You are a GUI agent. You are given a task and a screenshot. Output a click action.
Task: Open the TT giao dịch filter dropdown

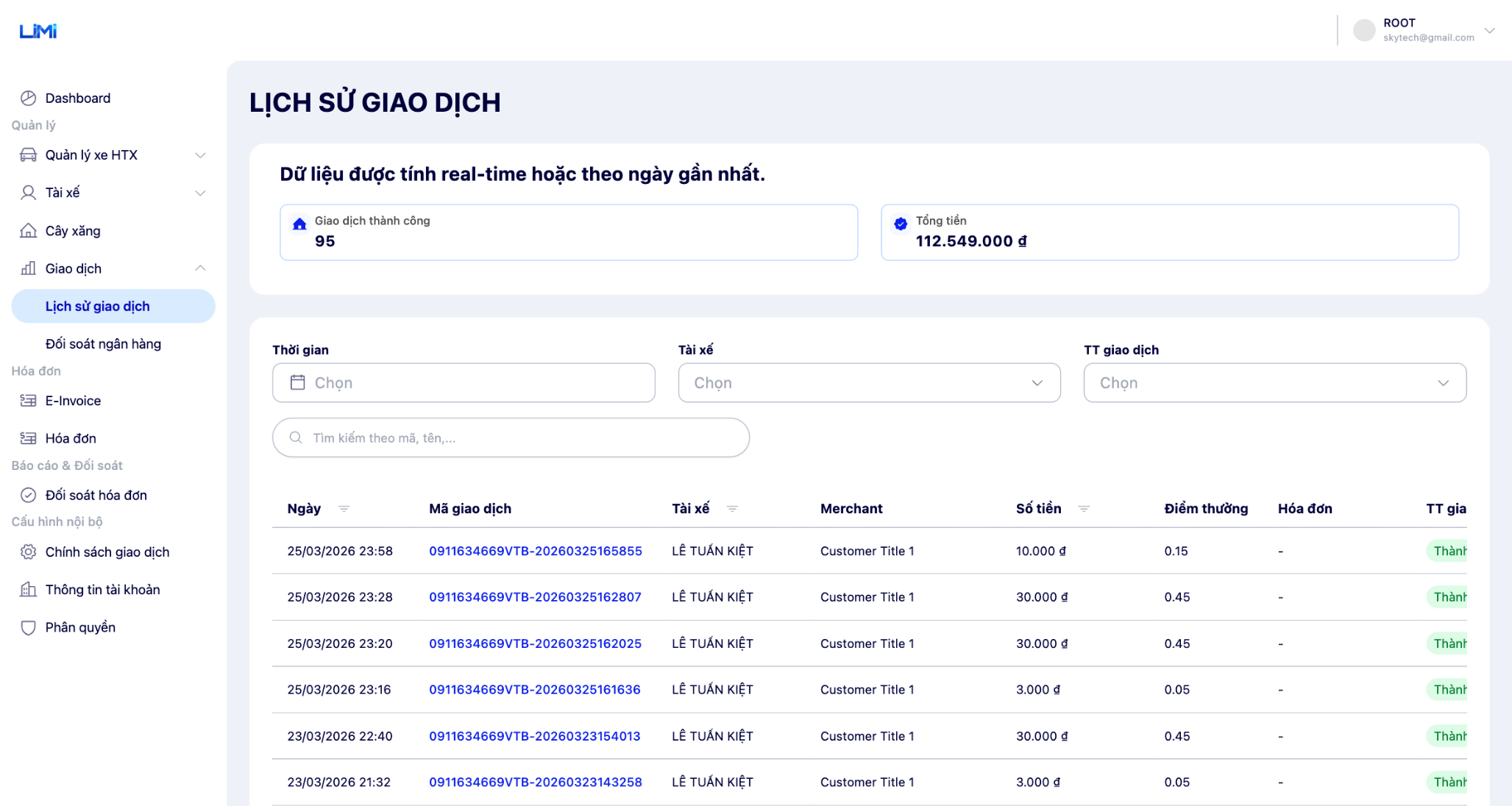tap(1274, 382)
